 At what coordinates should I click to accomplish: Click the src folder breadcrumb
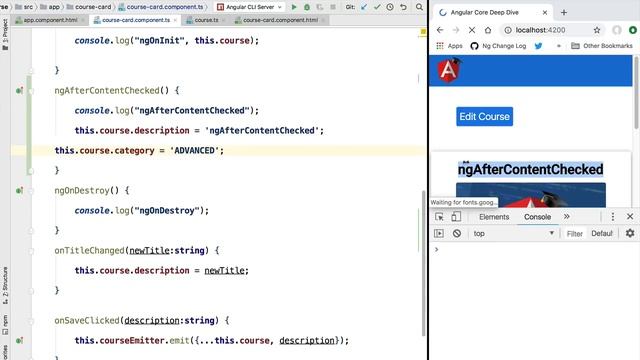point(24,7)
